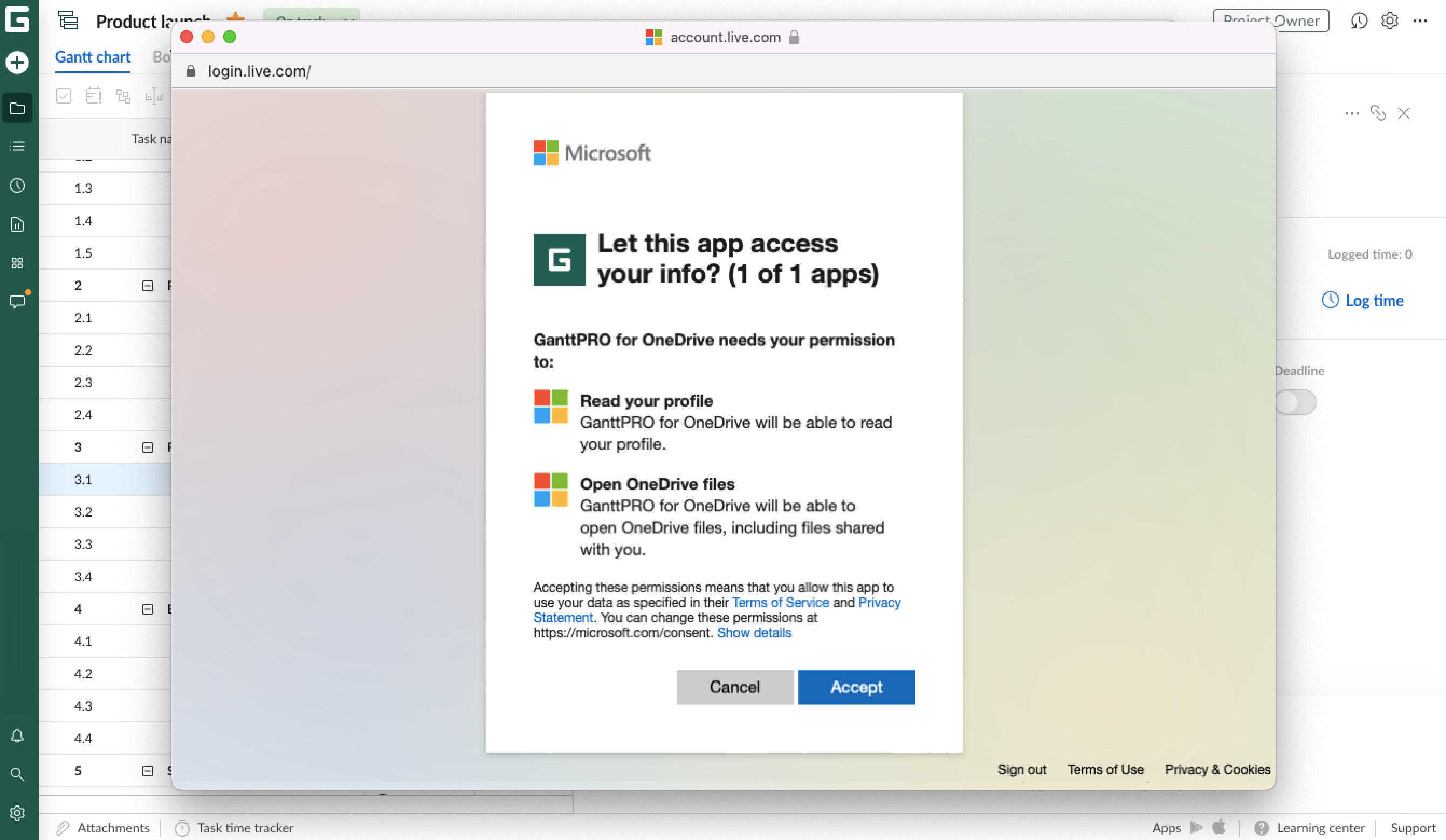The image size is (1446, 840).
Task: Click the bulk-select checkbox in the Gantt toolbar
Action: [x=64, y=96]
